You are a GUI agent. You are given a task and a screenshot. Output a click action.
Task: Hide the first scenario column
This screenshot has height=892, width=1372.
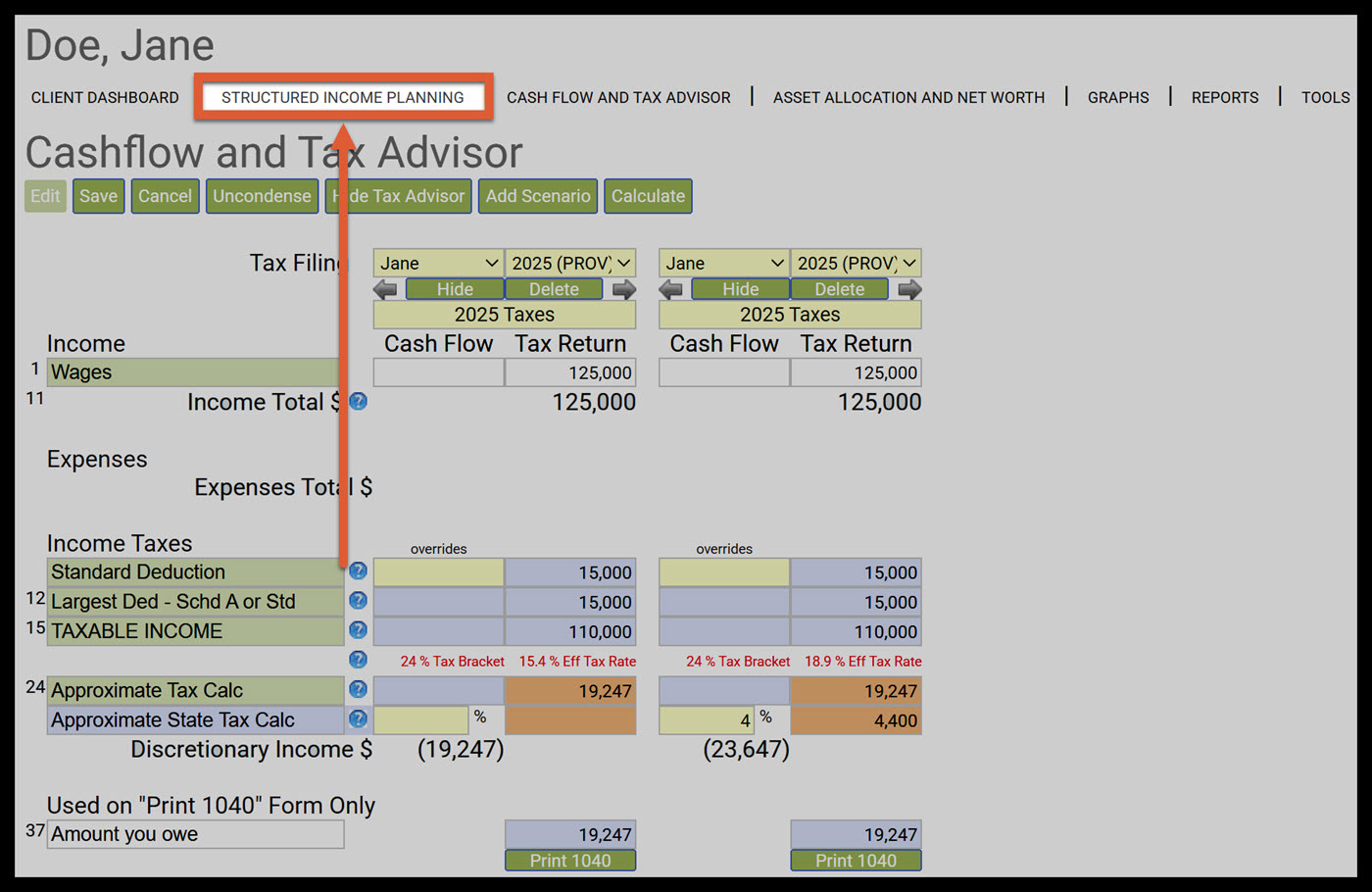point(455,289)
